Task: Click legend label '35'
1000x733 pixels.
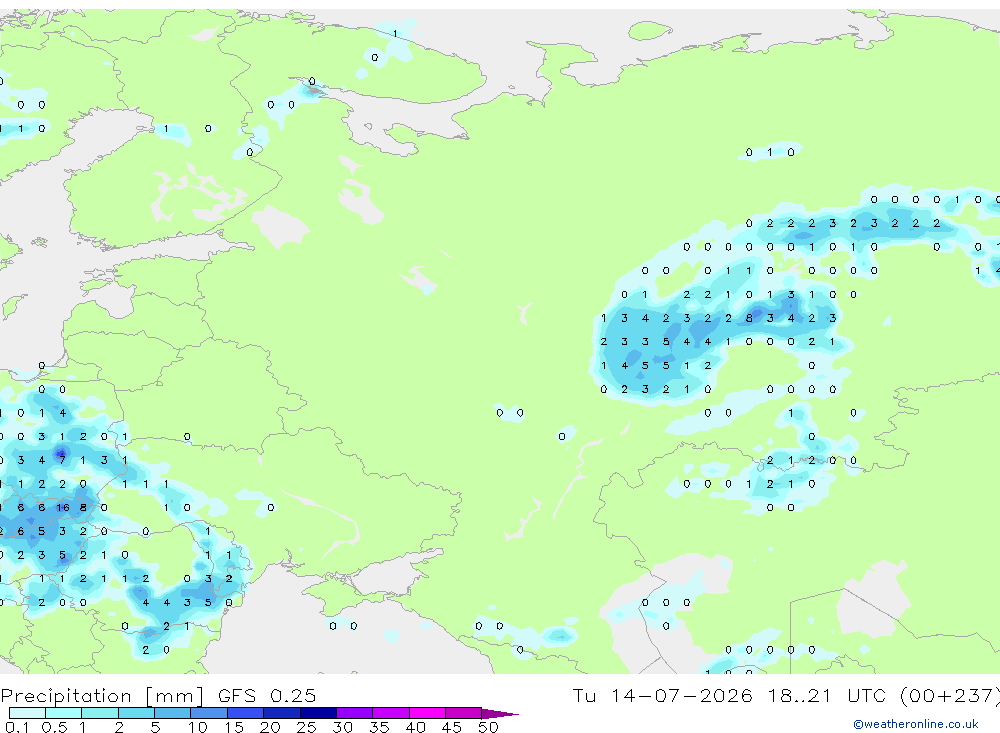Action: 379,727
